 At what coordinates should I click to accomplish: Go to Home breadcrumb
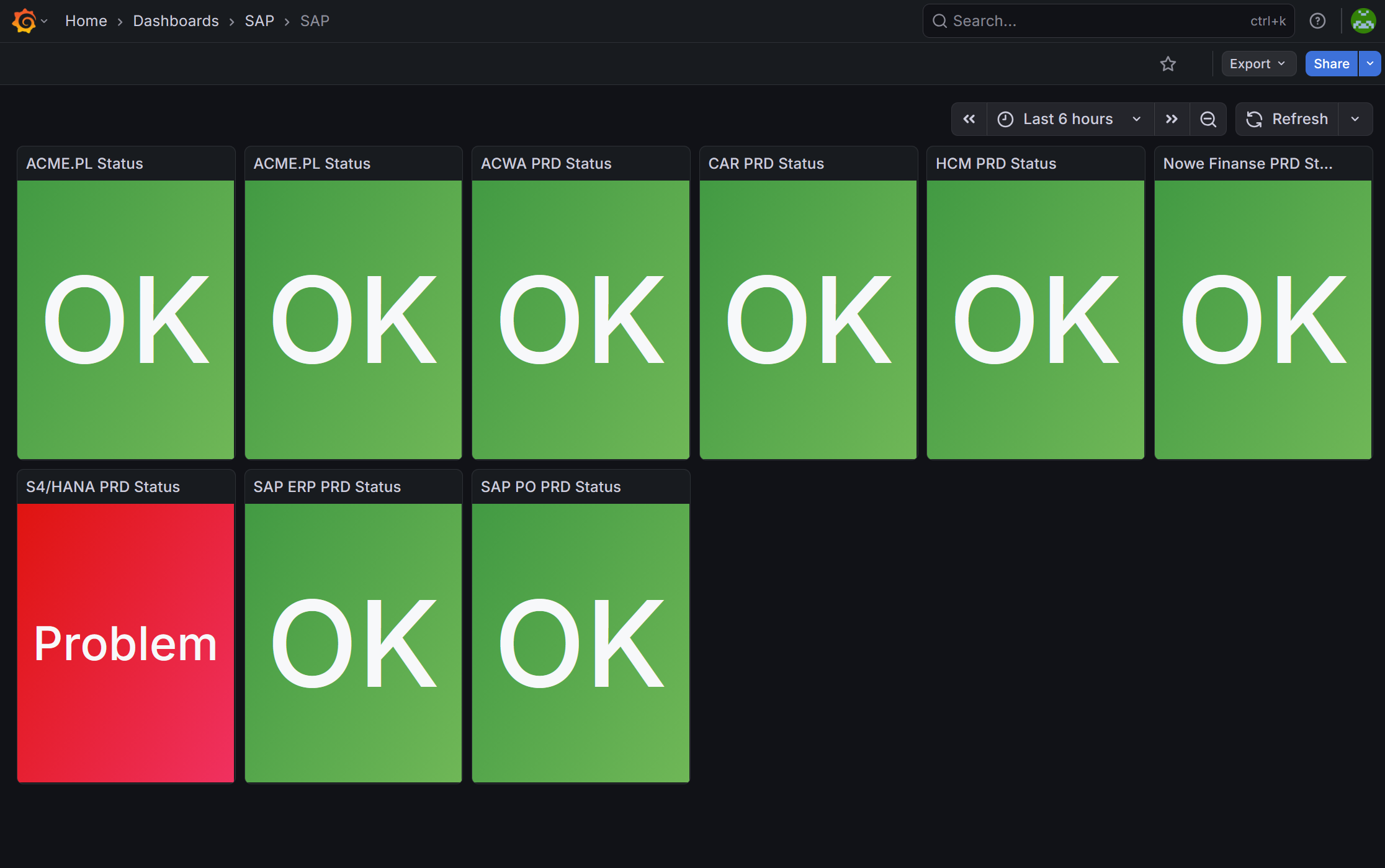point(86,21)
